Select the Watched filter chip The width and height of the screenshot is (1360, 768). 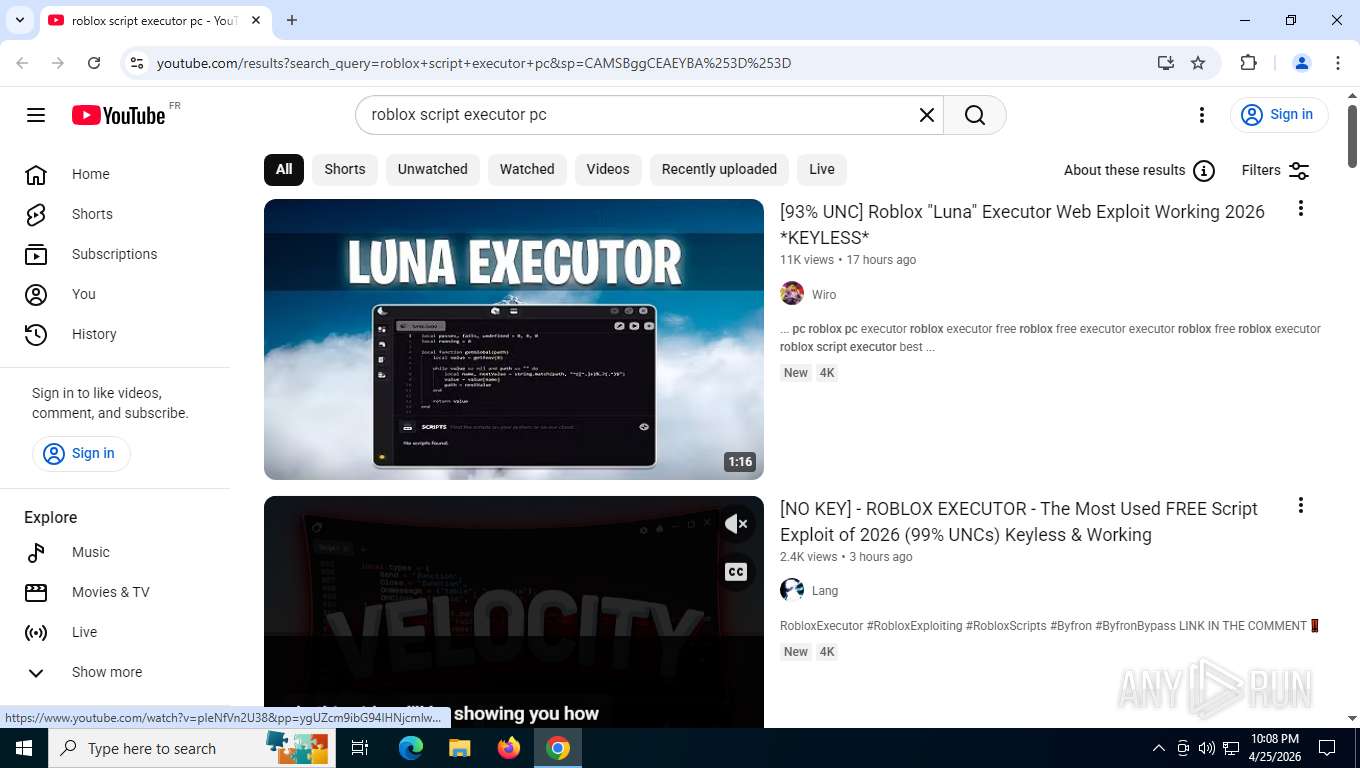(x=527, y=169)
